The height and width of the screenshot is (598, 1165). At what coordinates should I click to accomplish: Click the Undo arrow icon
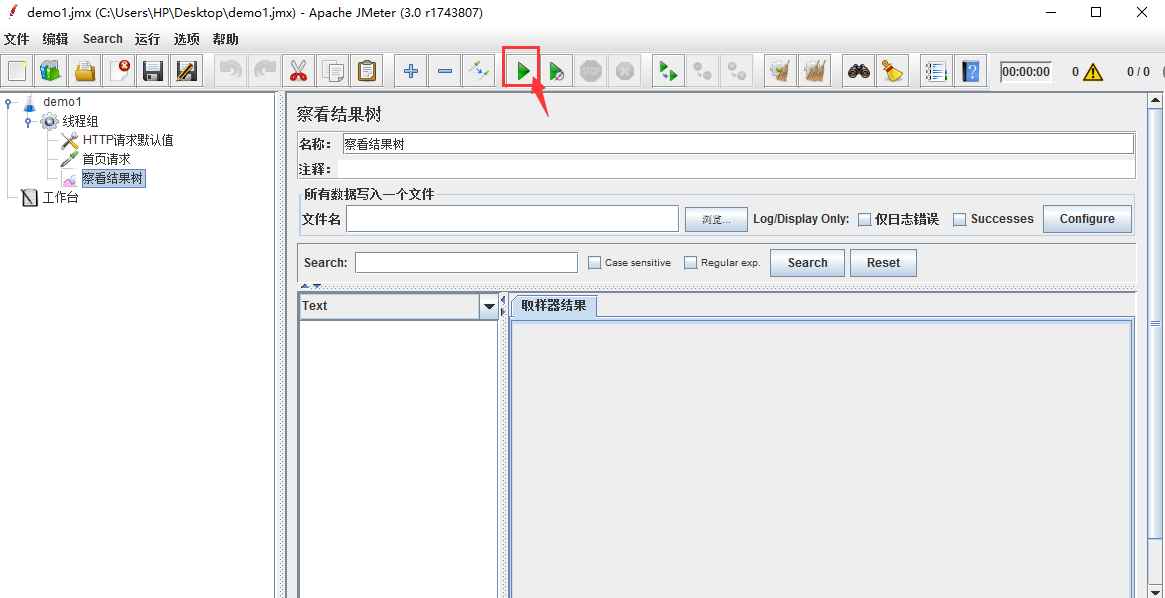pyautogui.click(x=231, y=71)
